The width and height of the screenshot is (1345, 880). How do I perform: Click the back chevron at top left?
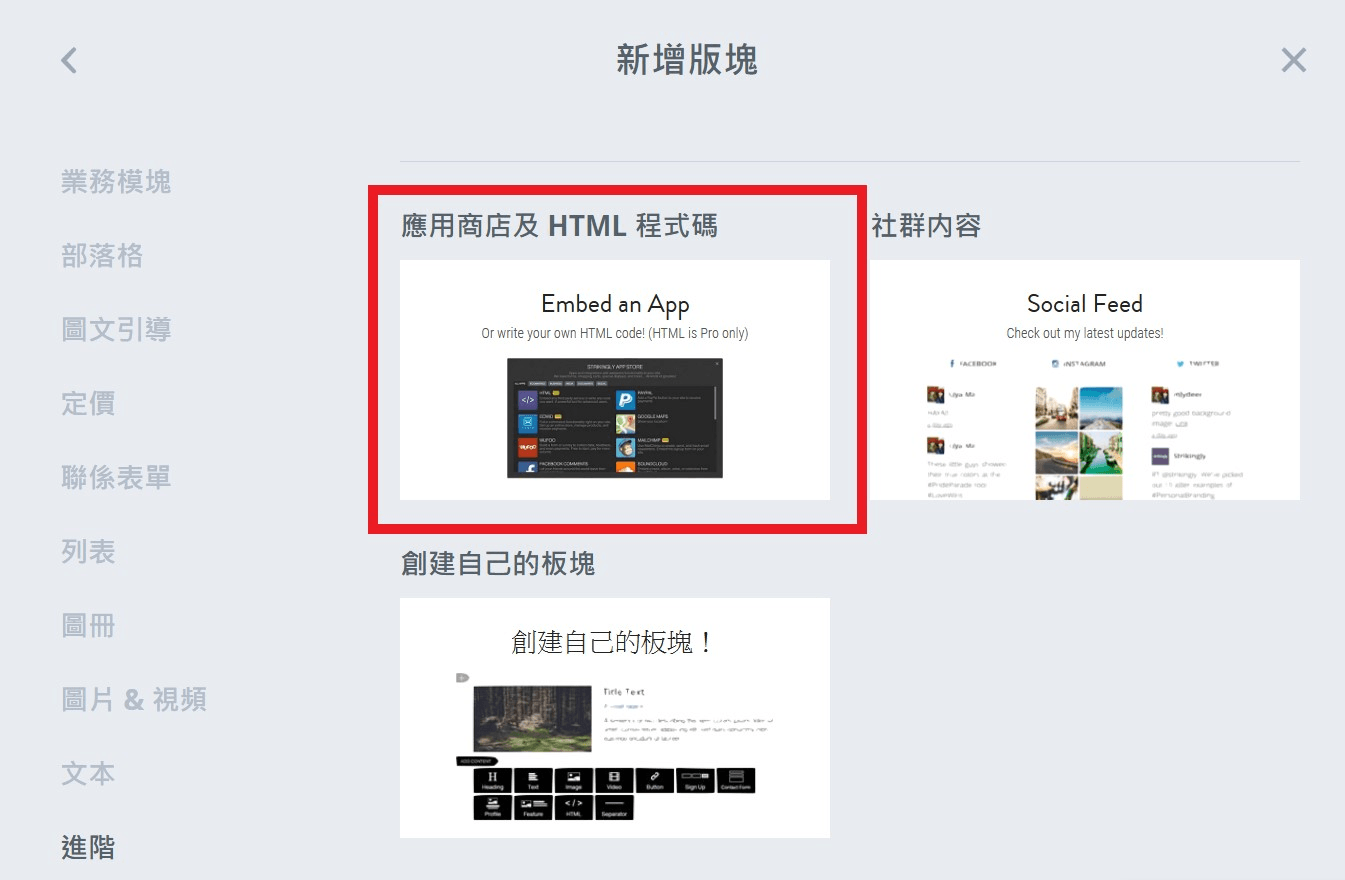pyautogui.click(x=68, y=60)
